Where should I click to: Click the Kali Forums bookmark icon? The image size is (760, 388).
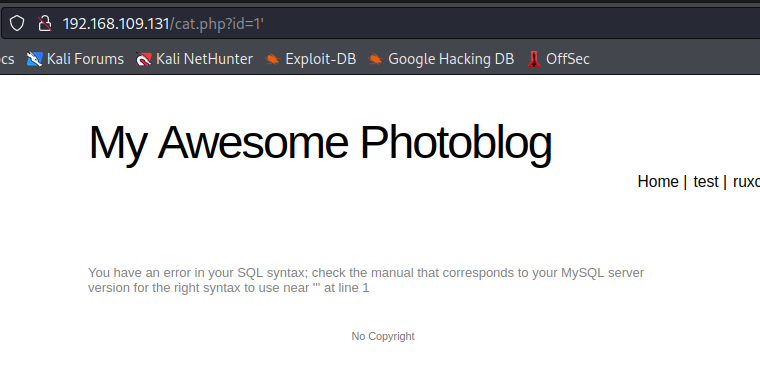[34, 59]
